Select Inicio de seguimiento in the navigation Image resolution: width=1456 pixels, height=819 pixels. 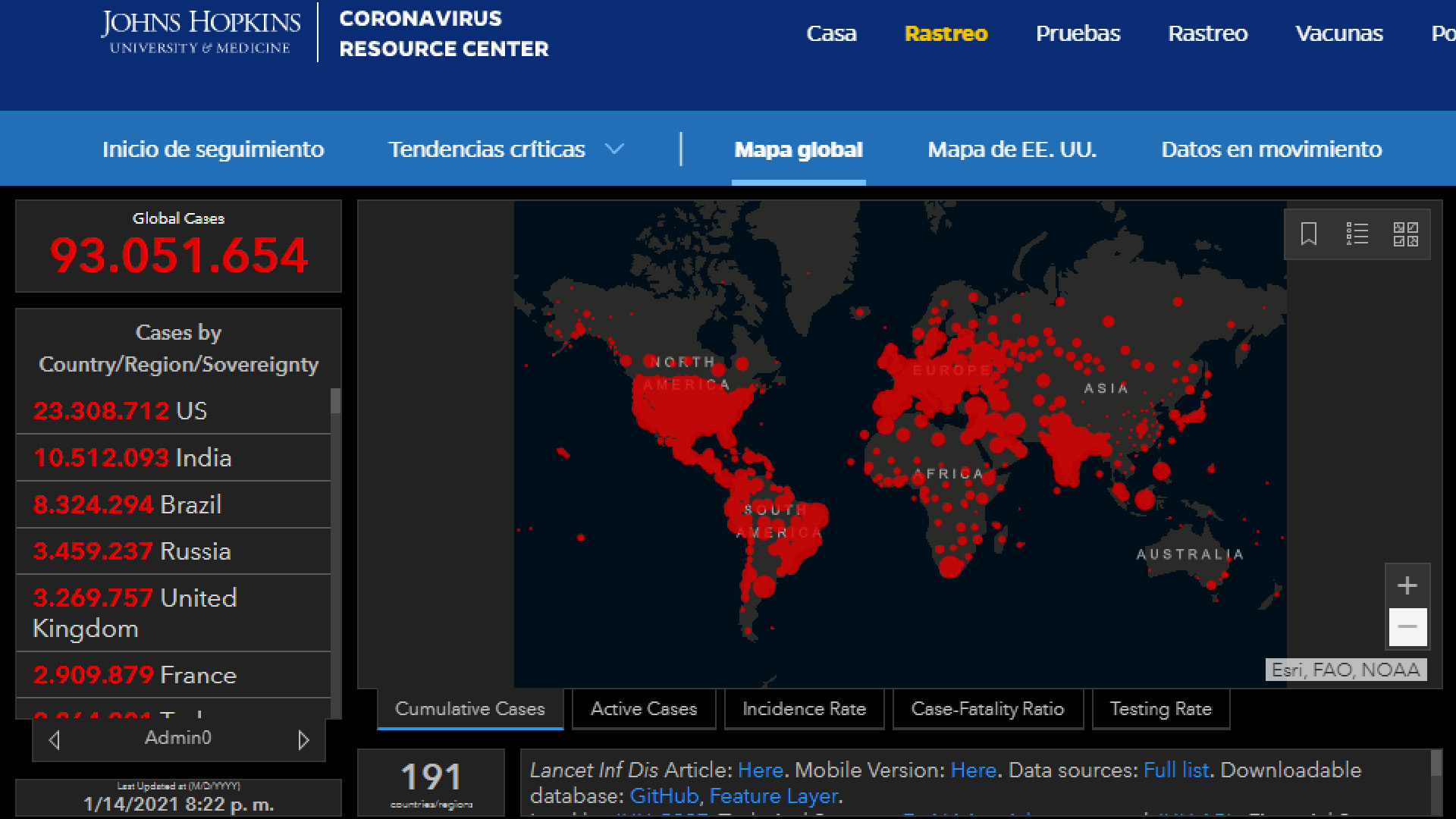(213, 149)
